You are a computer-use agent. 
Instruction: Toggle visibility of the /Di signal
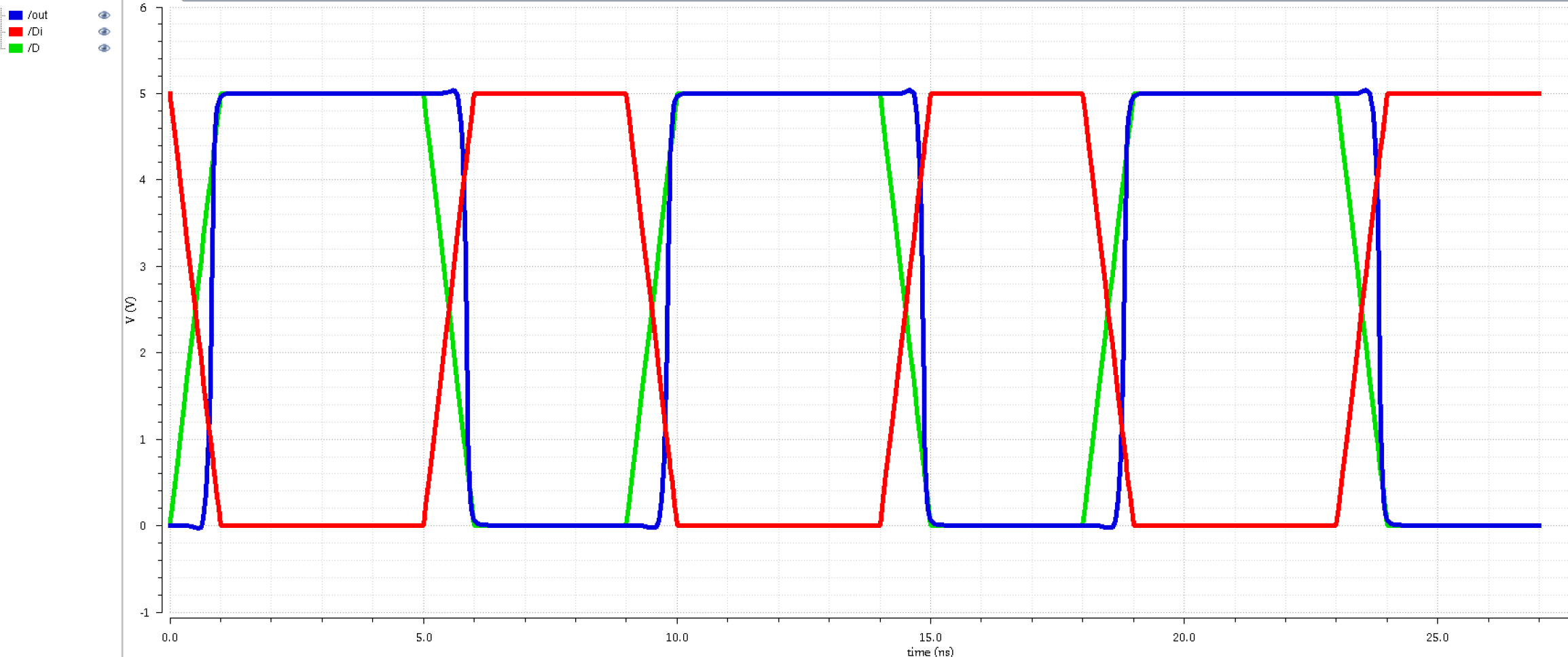(103, 31)
